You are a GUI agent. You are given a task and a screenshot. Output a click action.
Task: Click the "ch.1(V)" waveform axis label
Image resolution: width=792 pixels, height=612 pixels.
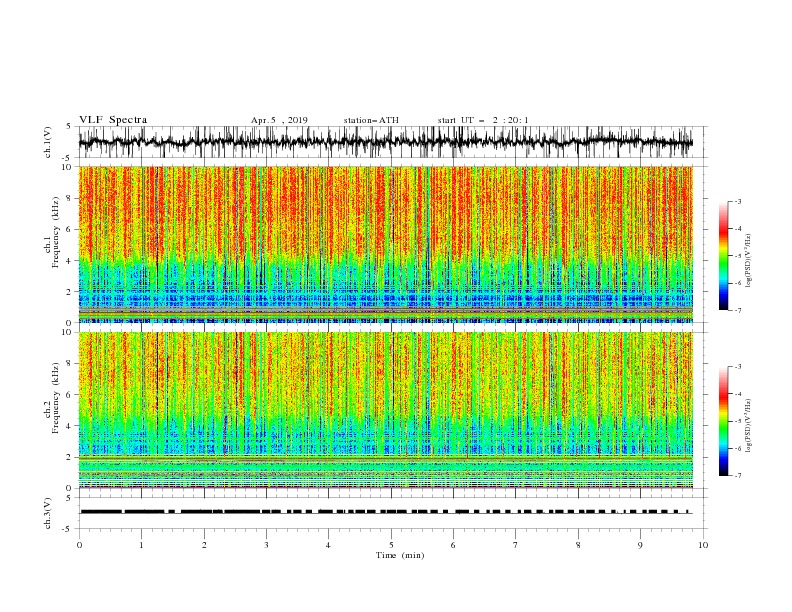pos(48,142)
